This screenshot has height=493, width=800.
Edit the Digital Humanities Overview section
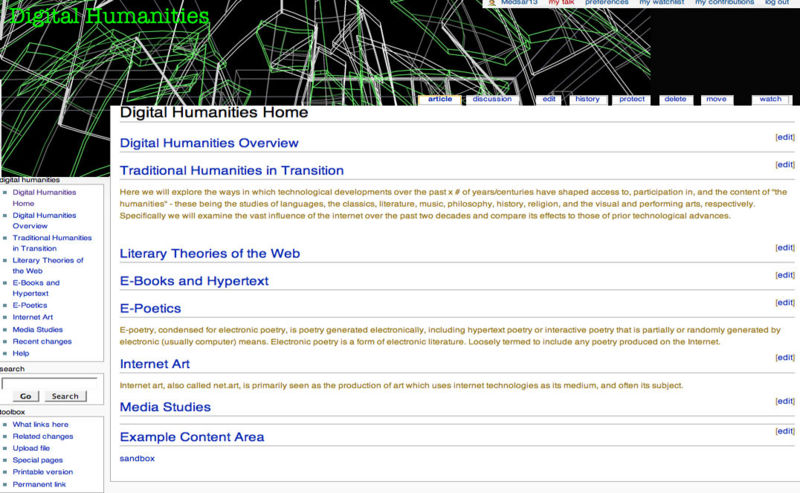point(785,137)
